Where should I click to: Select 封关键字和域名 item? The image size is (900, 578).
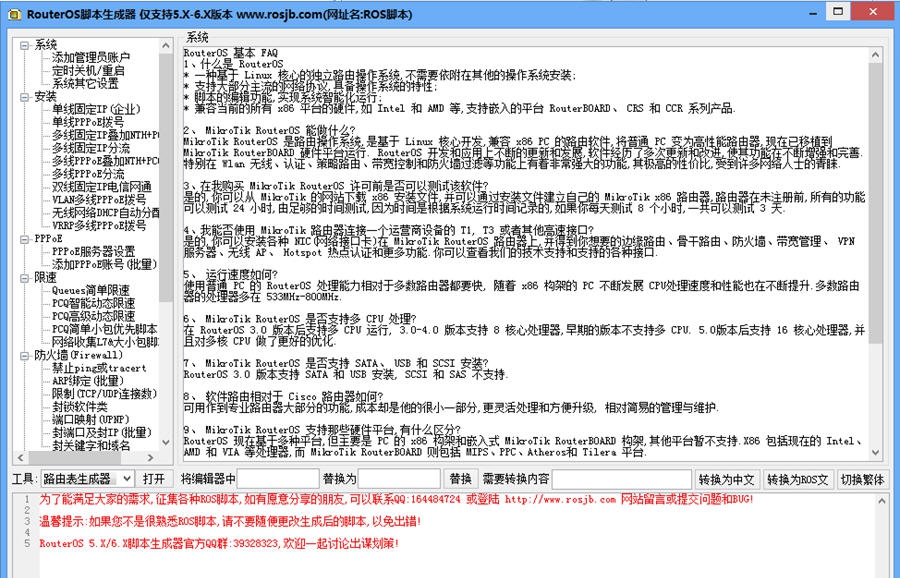coord(91,445)
